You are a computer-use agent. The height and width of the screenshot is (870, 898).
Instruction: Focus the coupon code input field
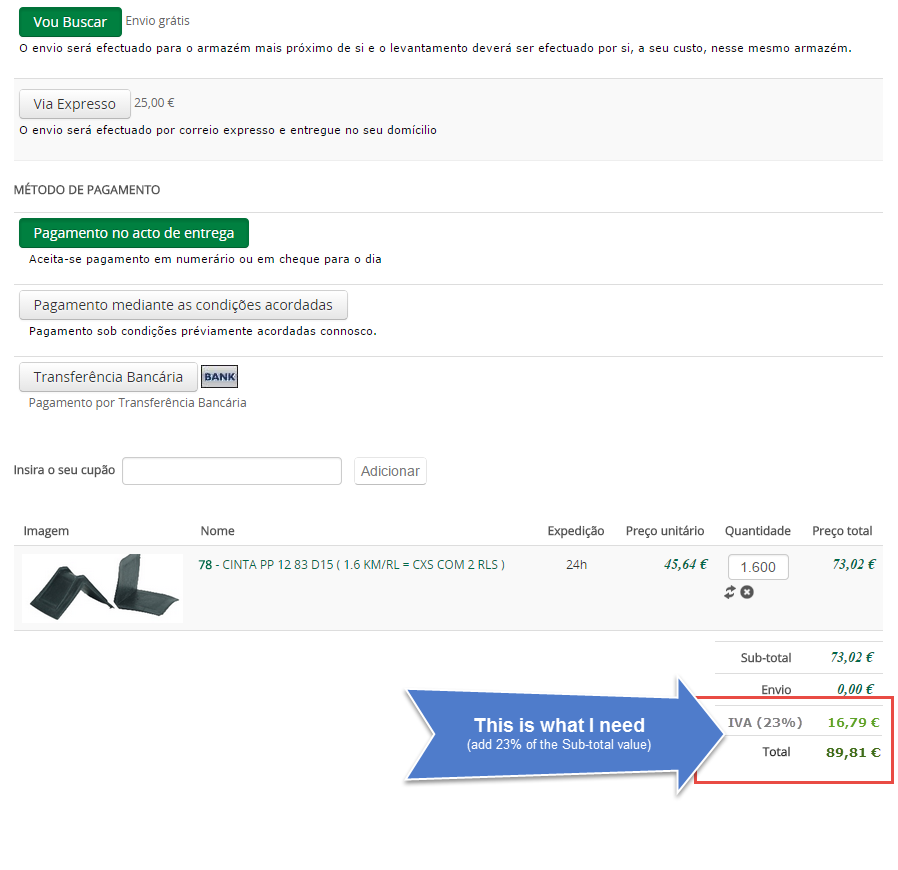[232, 471]
